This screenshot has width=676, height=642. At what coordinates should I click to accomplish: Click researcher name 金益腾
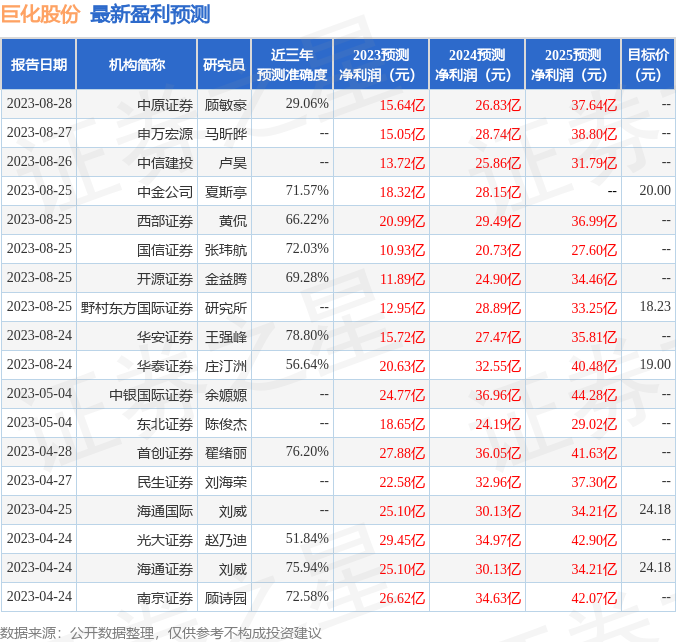(x=225, y=279)
